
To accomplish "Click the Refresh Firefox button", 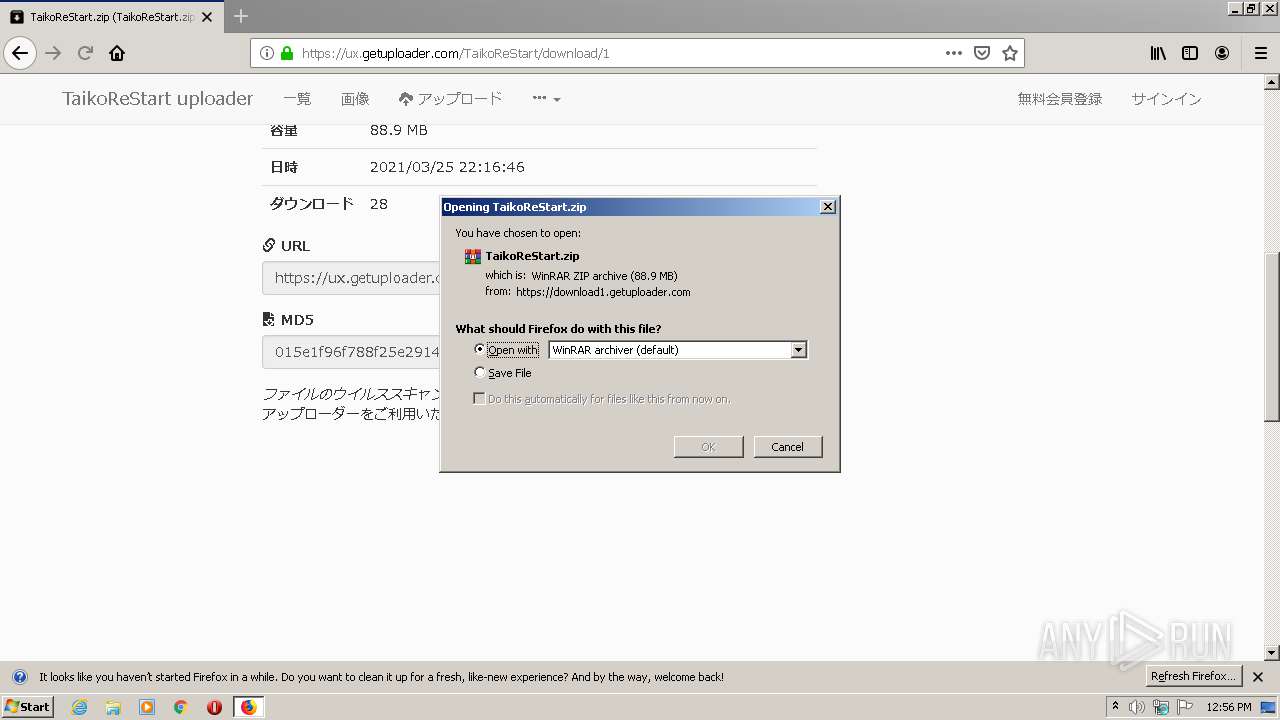I will (1193, 677).
